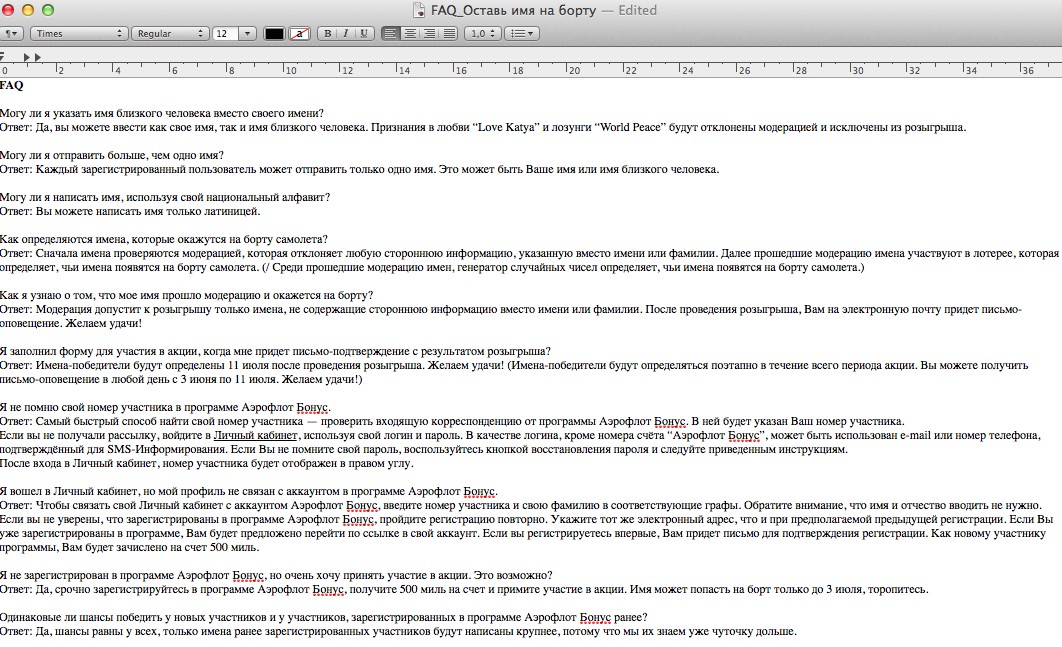
Task: Click "Как определяются имена, которые окажутся на борту самолета?"
Action: click(164, 239)
